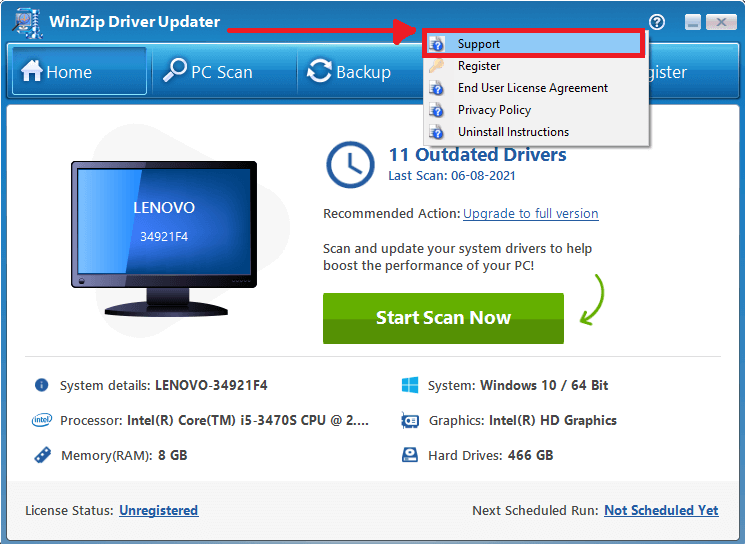Click the info icon by System details
745x544 pixels.
coord(41,385)
